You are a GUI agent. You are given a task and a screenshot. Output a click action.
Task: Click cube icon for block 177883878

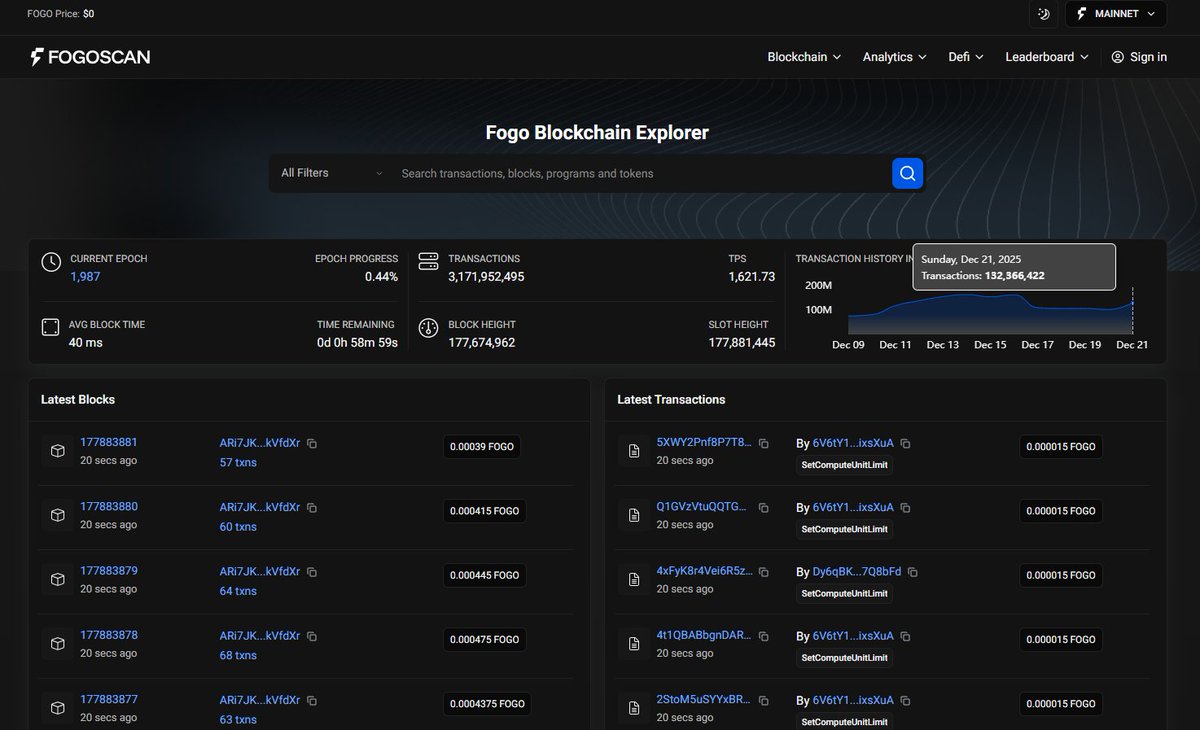pyautogui.click(x=58, y=643)
